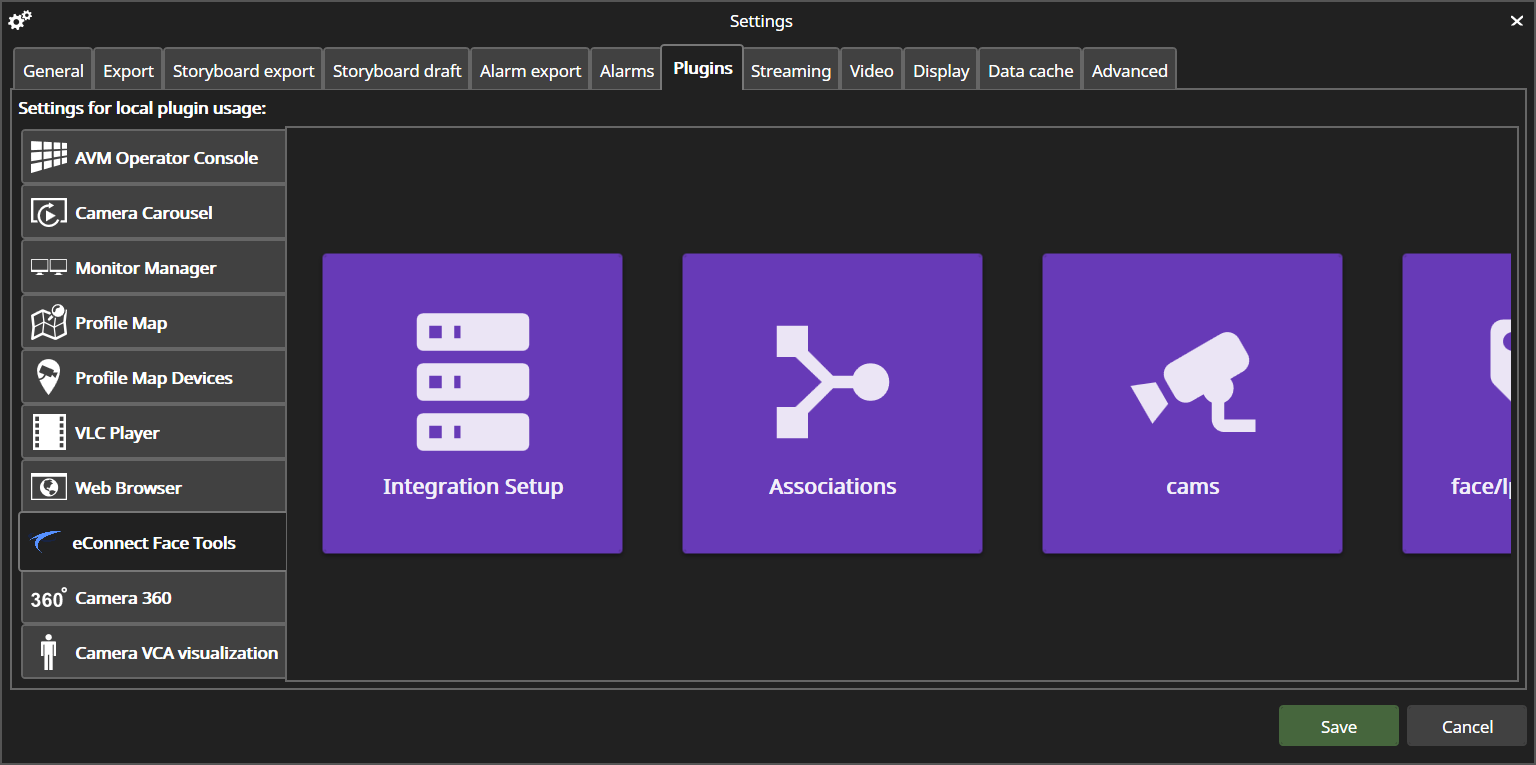Viewport: 1536px width, 765px height.
Task: Switch to the General tab
Action: pyautogui.click(x=53, y=70)
